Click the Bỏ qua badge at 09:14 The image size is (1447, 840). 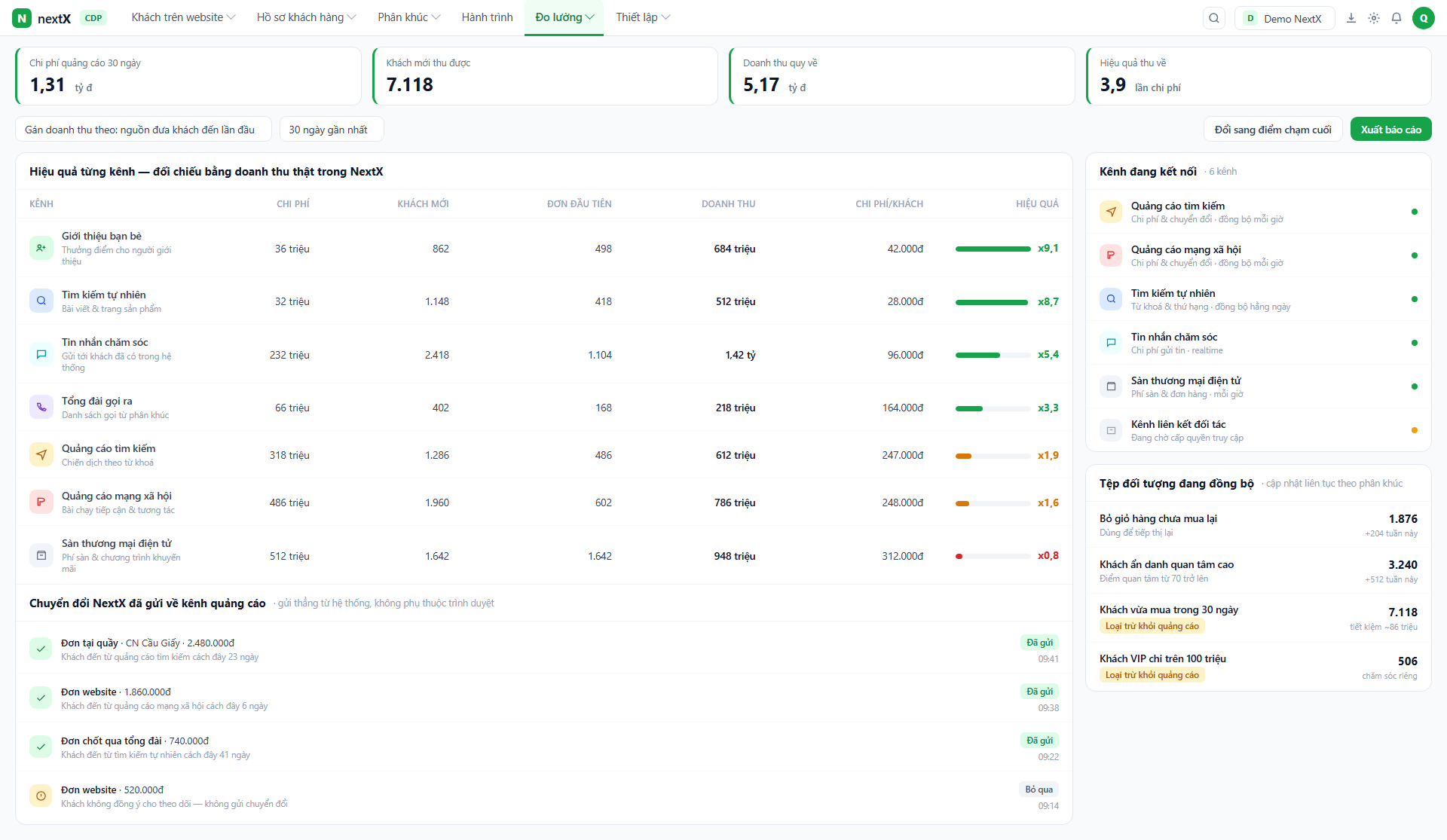coord(1039,790)
